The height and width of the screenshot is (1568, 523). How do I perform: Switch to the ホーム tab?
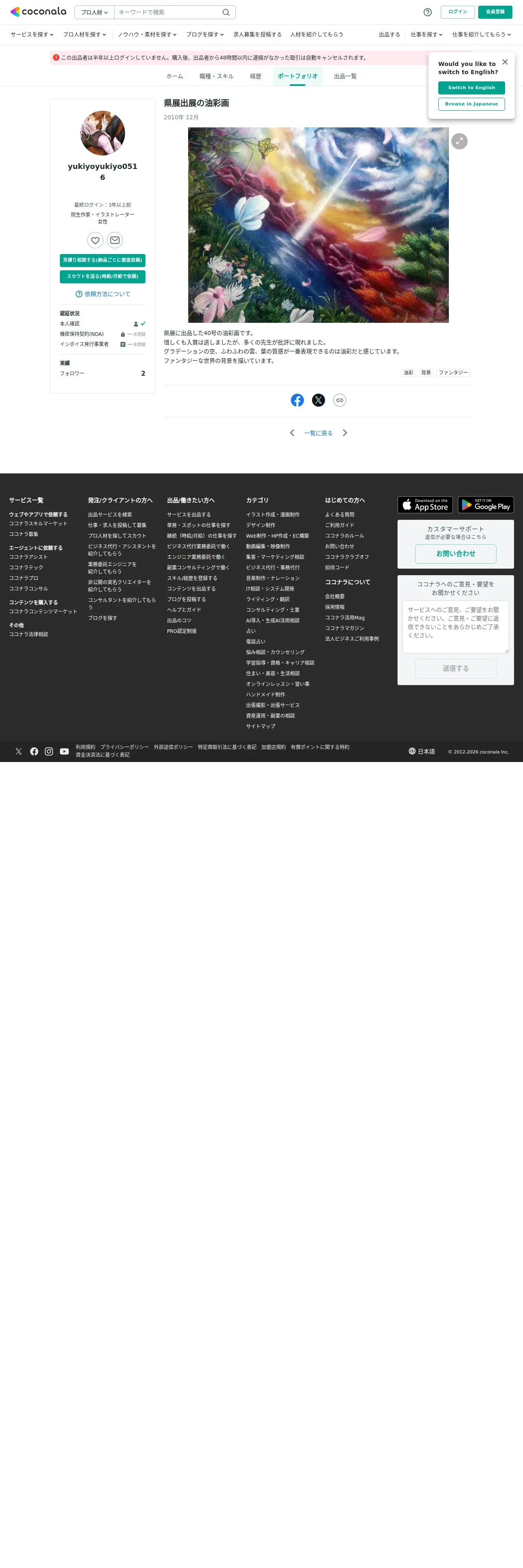pos(175,76)
